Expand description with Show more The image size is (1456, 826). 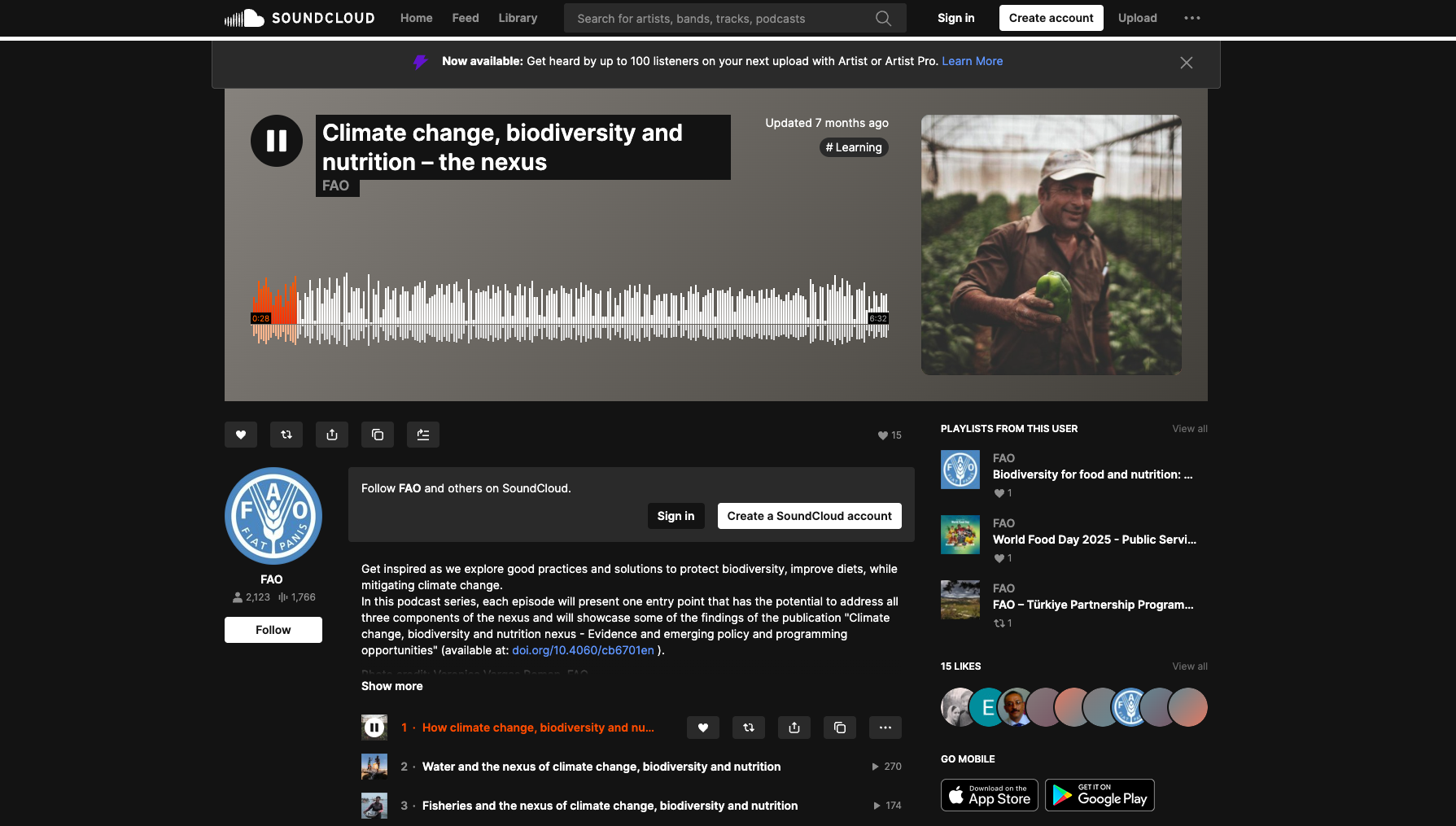tap(392, 686)
